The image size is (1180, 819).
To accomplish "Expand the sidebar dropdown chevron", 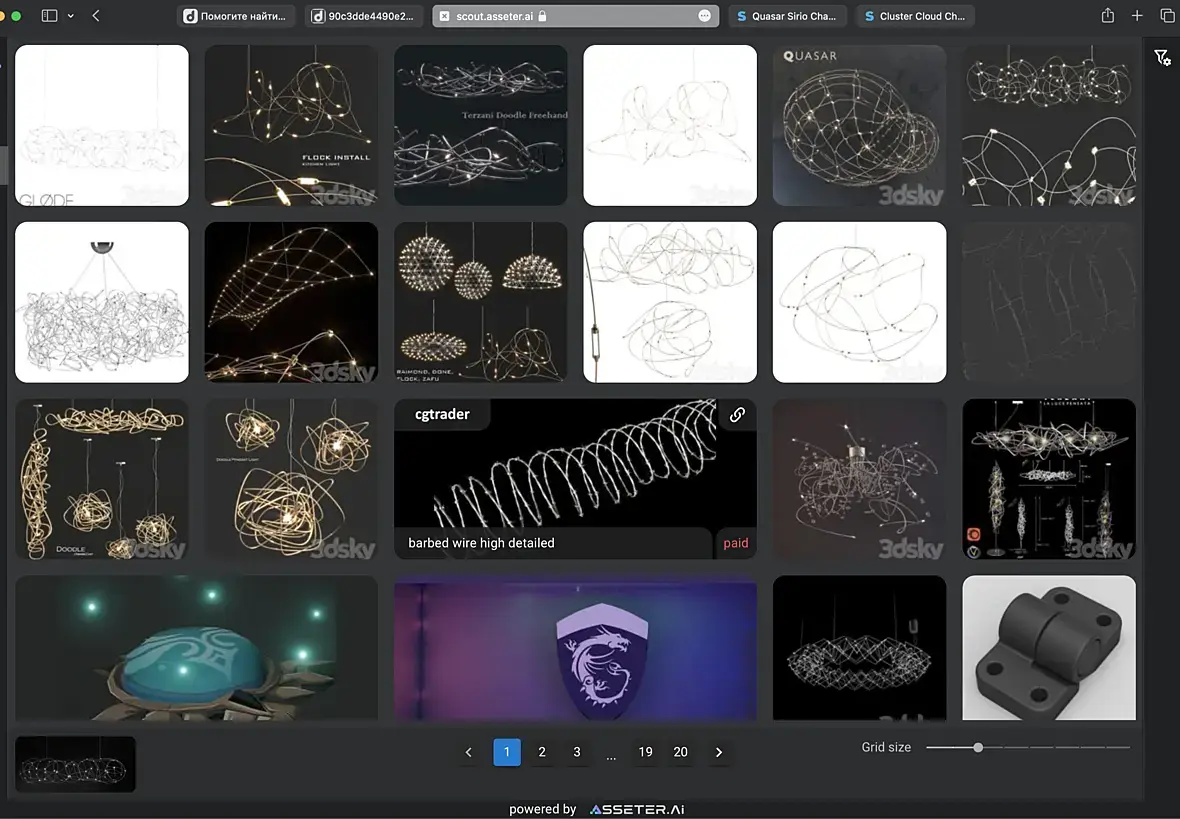I will [70, 16].
